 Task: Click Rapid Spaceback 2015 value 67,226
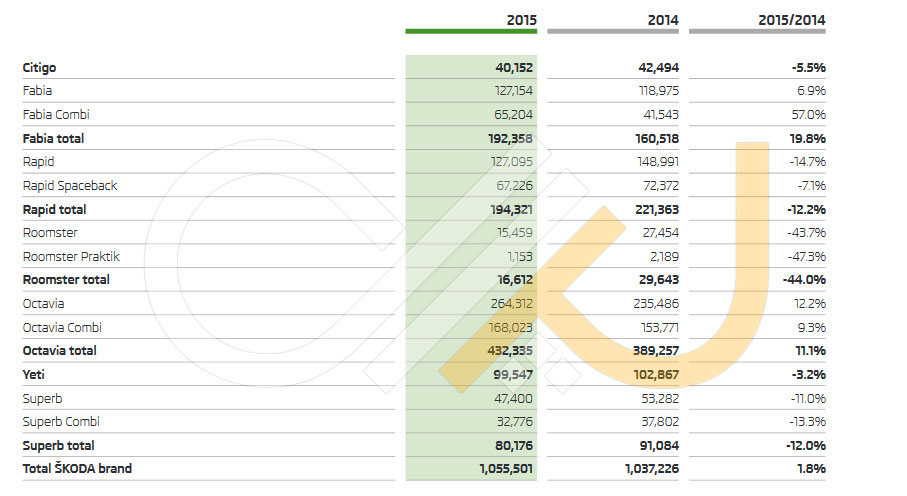[x=514, y=186]
